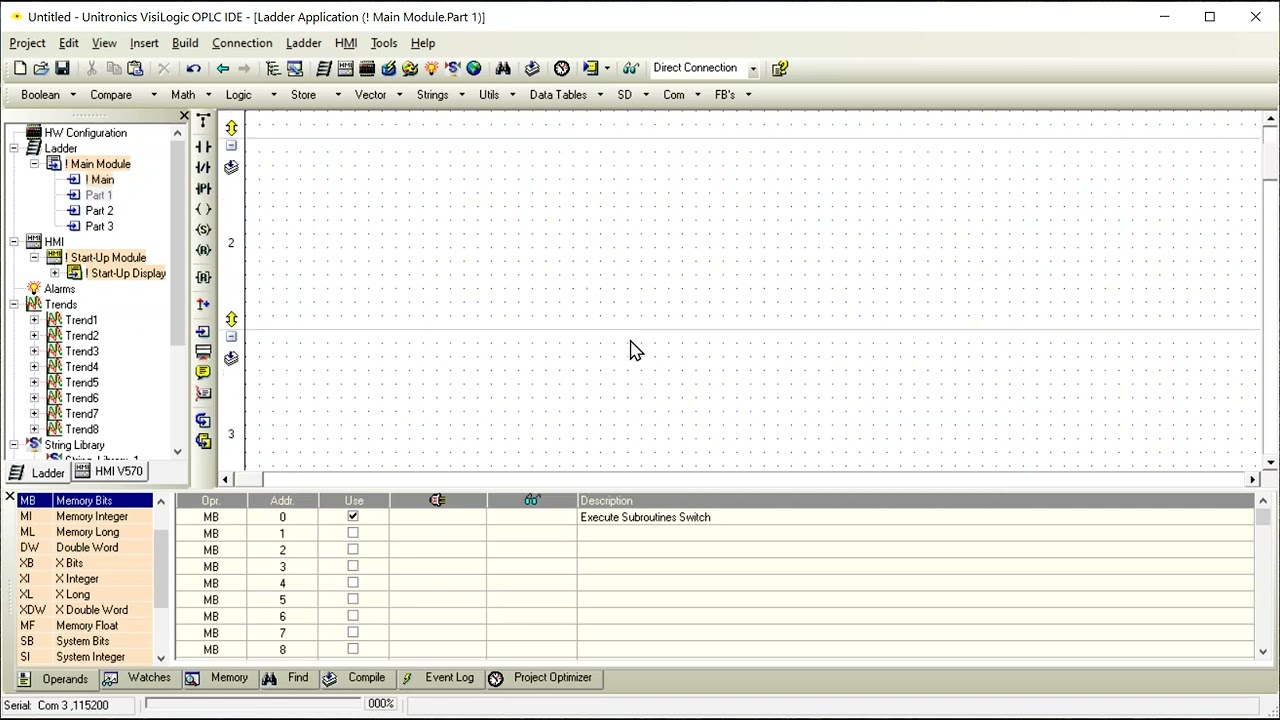Check the Use box for MB 7
This screenshot has height=720, width=1280.
(353, 632)
